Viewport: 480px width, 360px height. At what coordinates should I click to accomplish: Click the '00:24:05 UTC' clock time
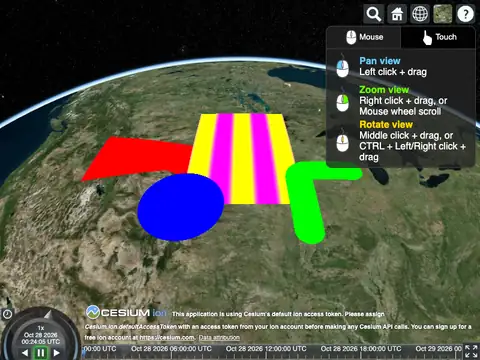tap(41, 342)
